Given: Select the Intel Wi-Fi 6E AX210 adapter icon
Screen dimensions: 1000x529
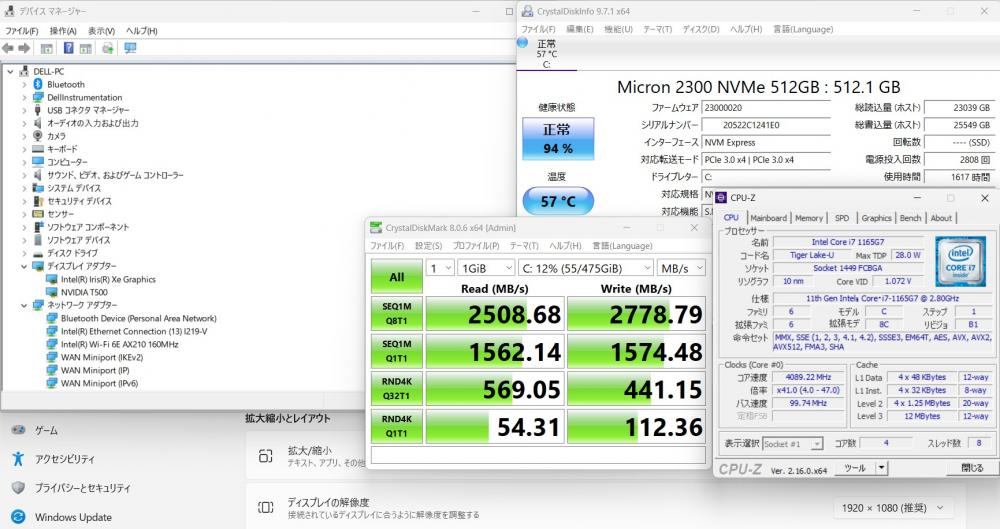Looking at the screenshot, I should pos(52,344).
